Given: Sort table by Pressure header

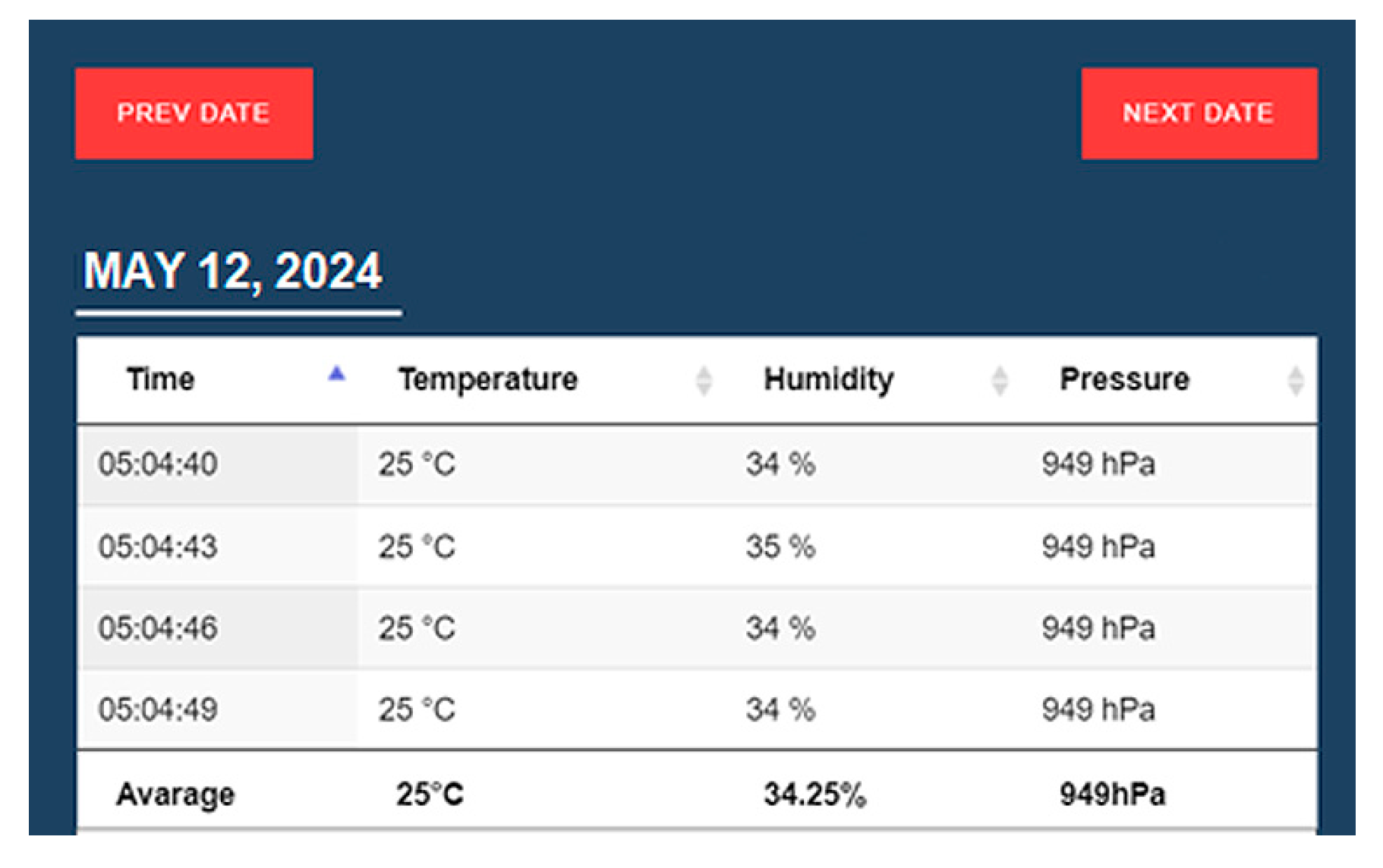Looking at the screenshot, I should [1124, 379].
